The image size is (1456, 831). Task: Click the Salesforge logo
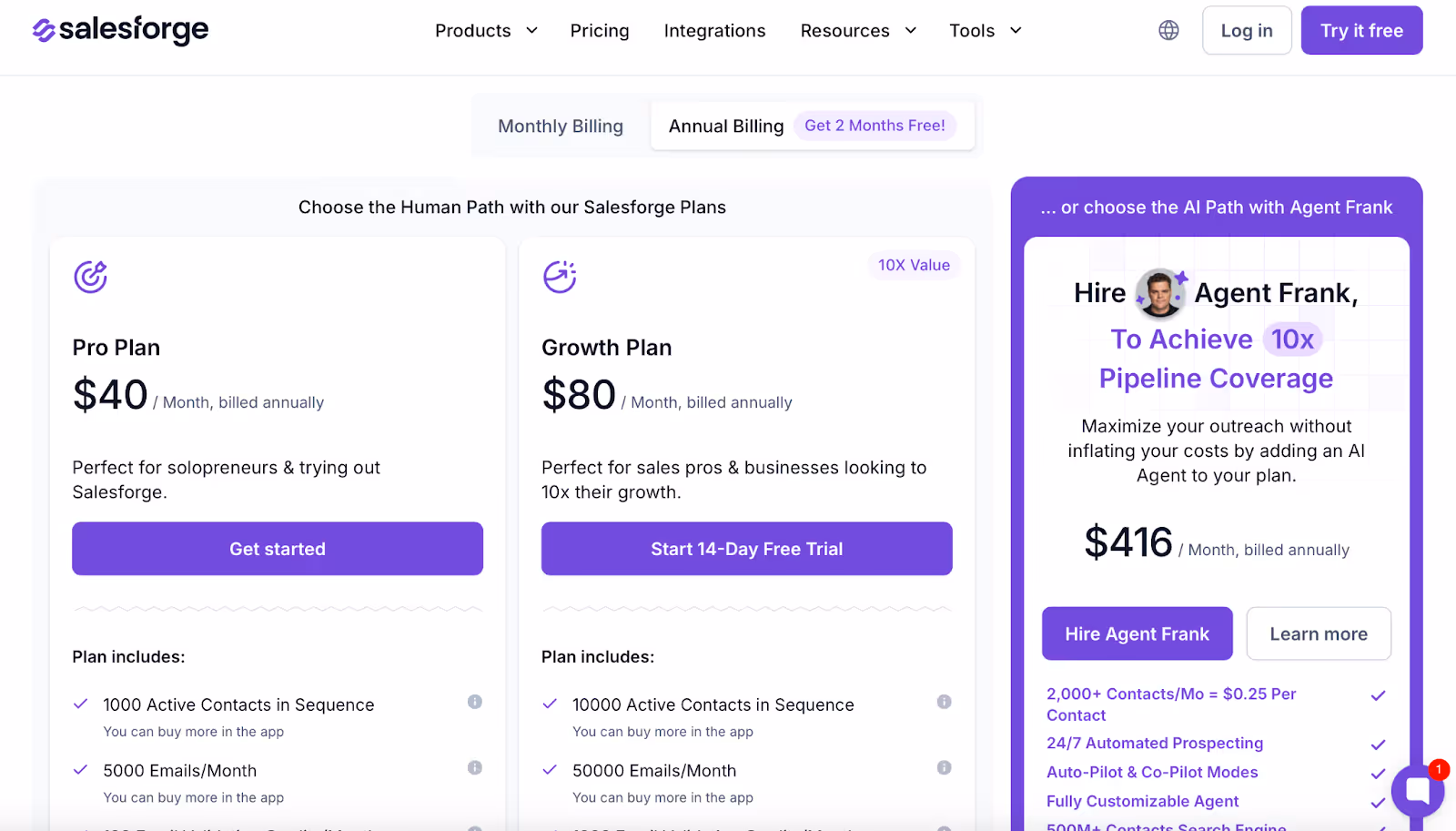tap(120, 30)
